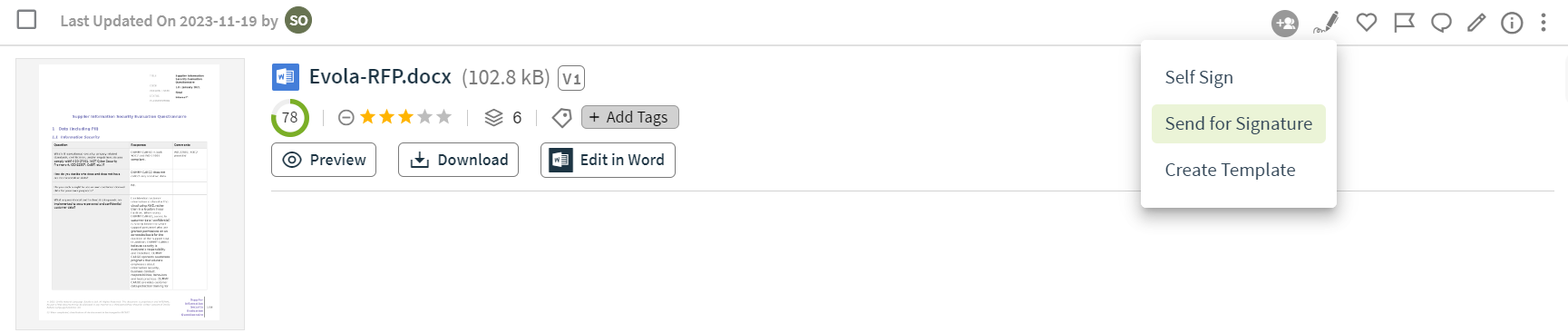
Task: Open the V1 version badge
Action: tap(571, 78)
